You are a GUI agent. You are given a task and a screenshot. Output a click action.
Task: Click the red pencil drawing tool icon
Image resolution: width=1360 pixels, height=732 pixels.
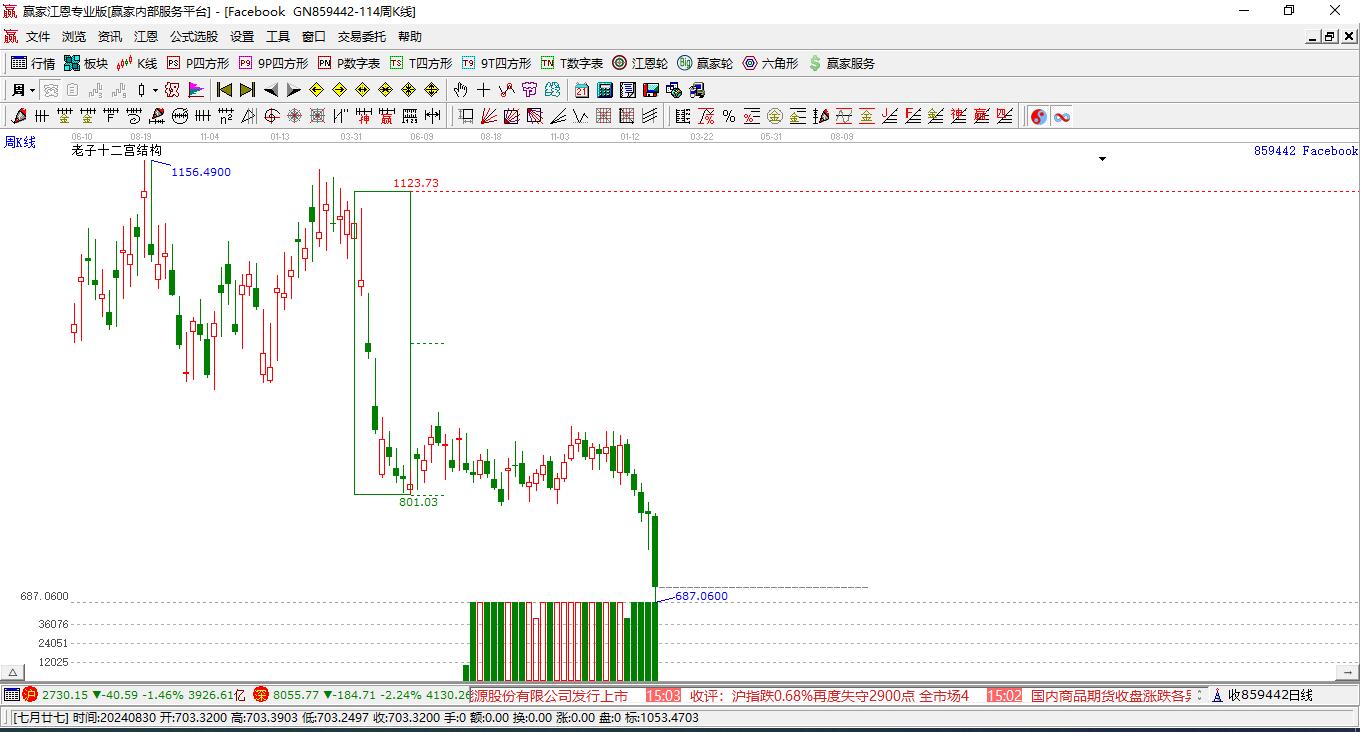coord(18,116)
